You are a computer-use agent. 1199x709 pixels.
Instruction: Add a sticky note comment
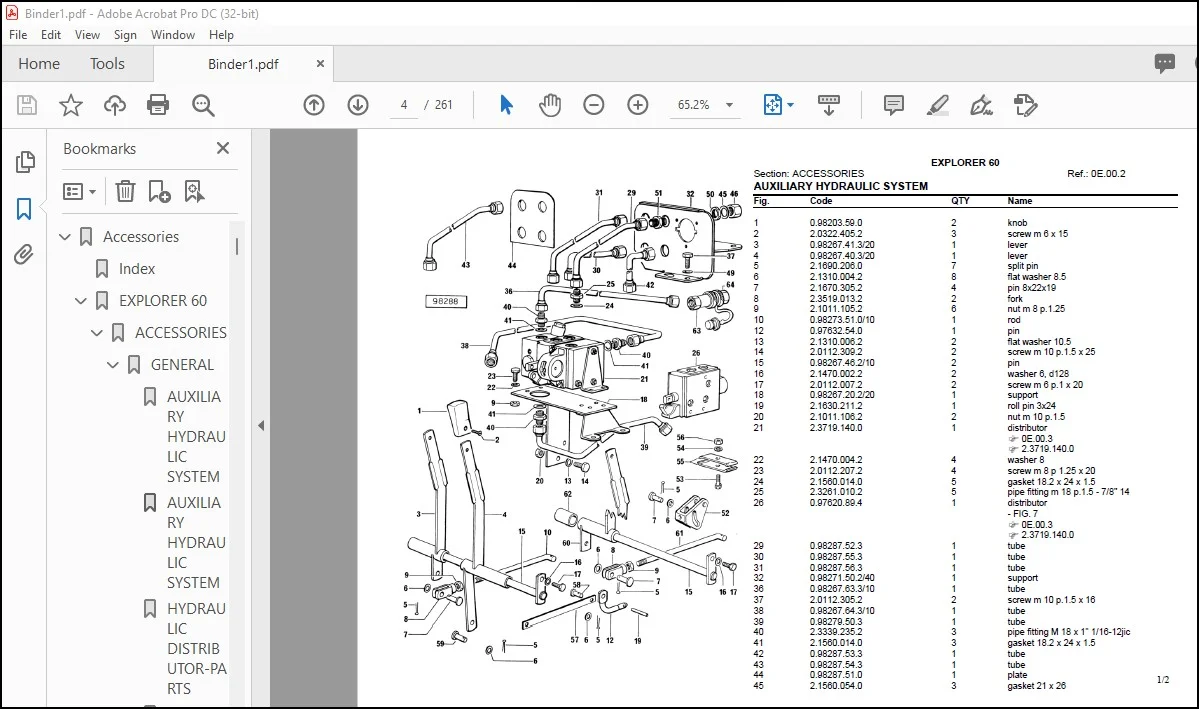coord(893,105)
